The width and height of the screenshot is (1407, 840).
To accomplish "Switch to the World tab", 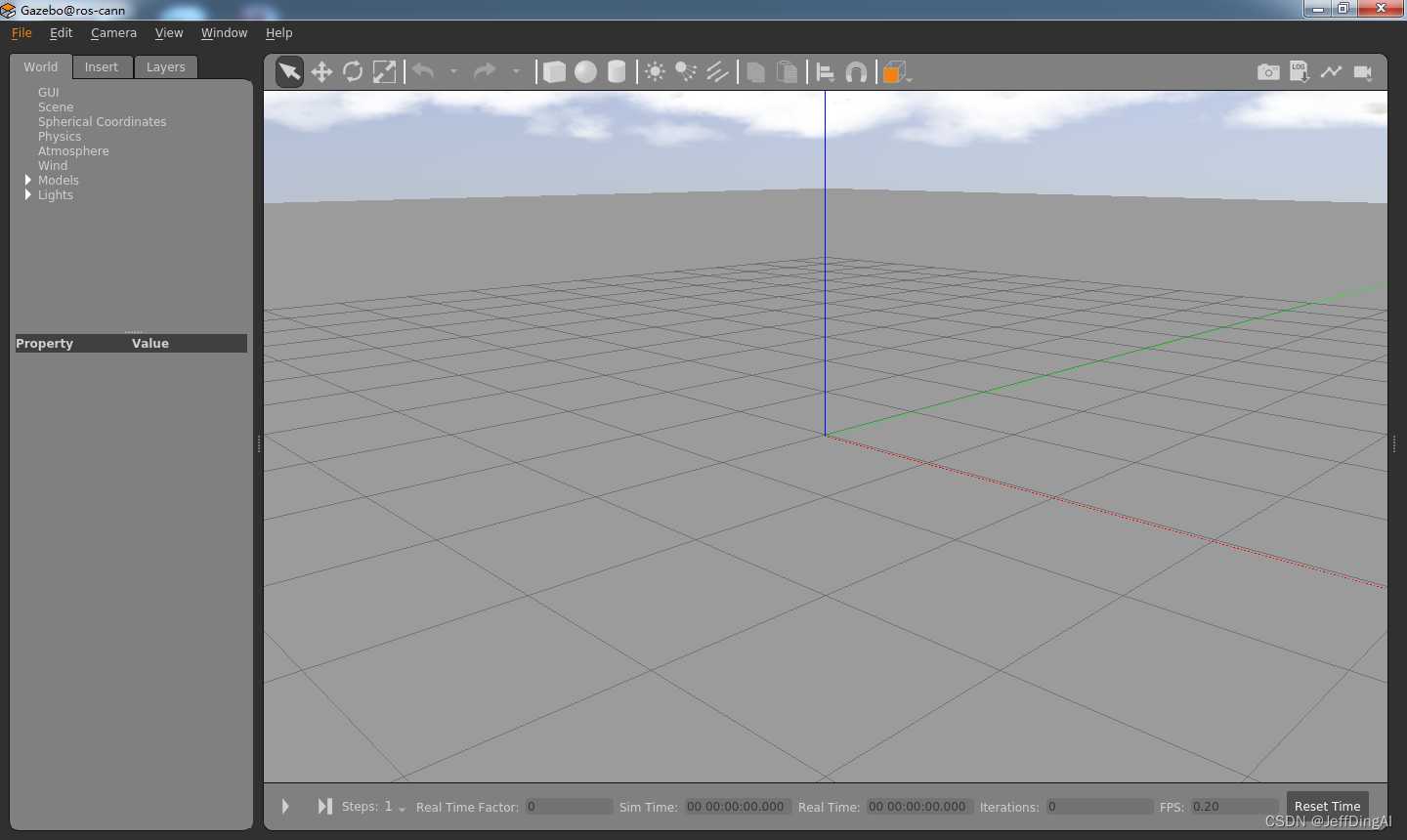I will (x=41, y=66).
